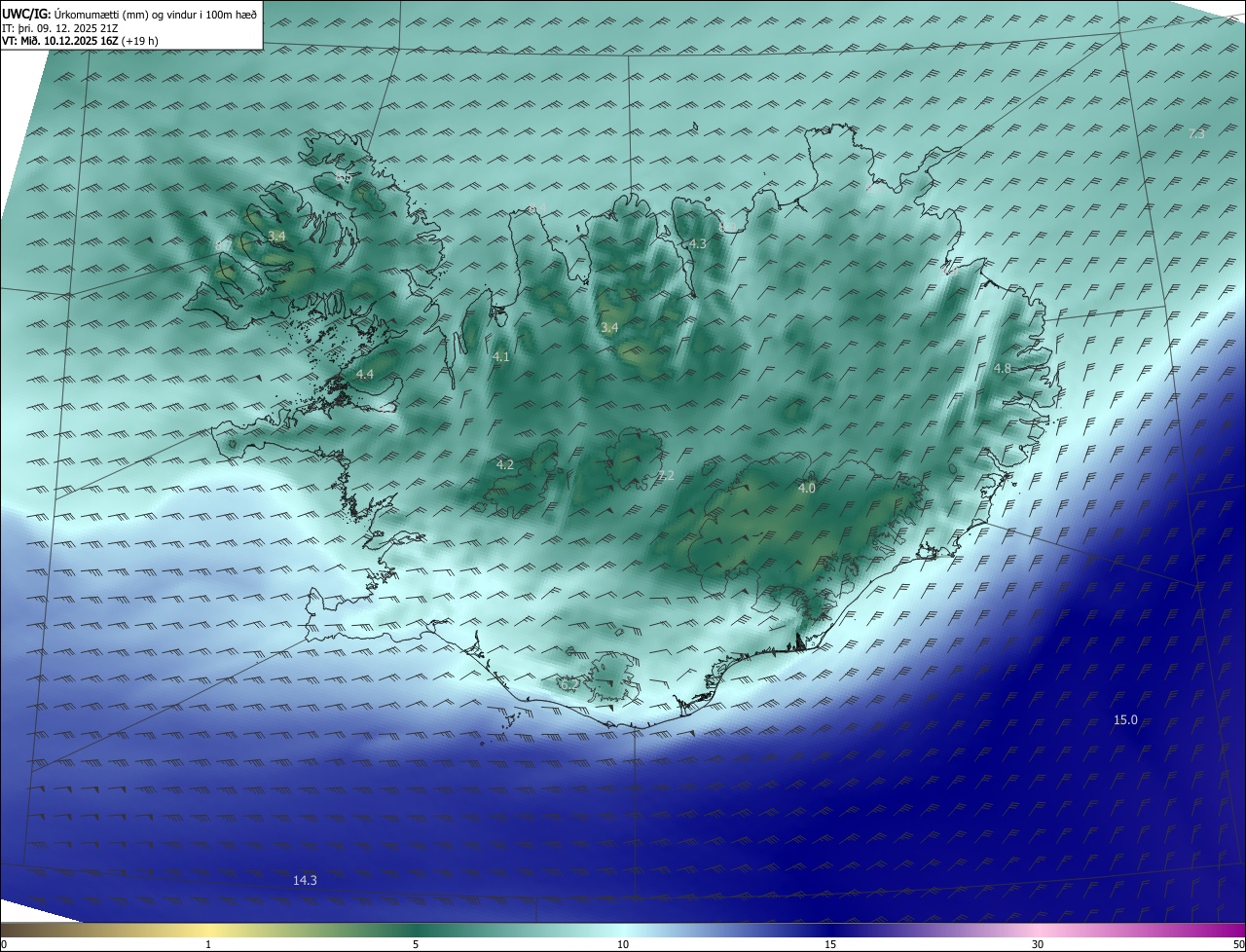Image resolution: width=1246 pixels, height=952 pixels.
Task: Click the color scale tick label "5"
Action: click(416, 944)
